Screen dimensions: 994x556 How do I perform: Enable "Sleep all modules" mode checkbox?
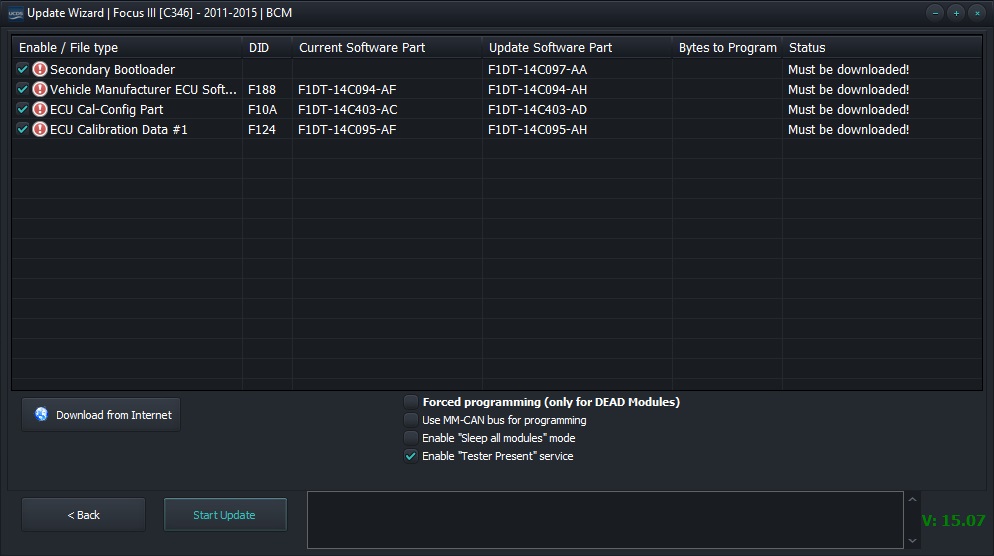coord(411,438)
